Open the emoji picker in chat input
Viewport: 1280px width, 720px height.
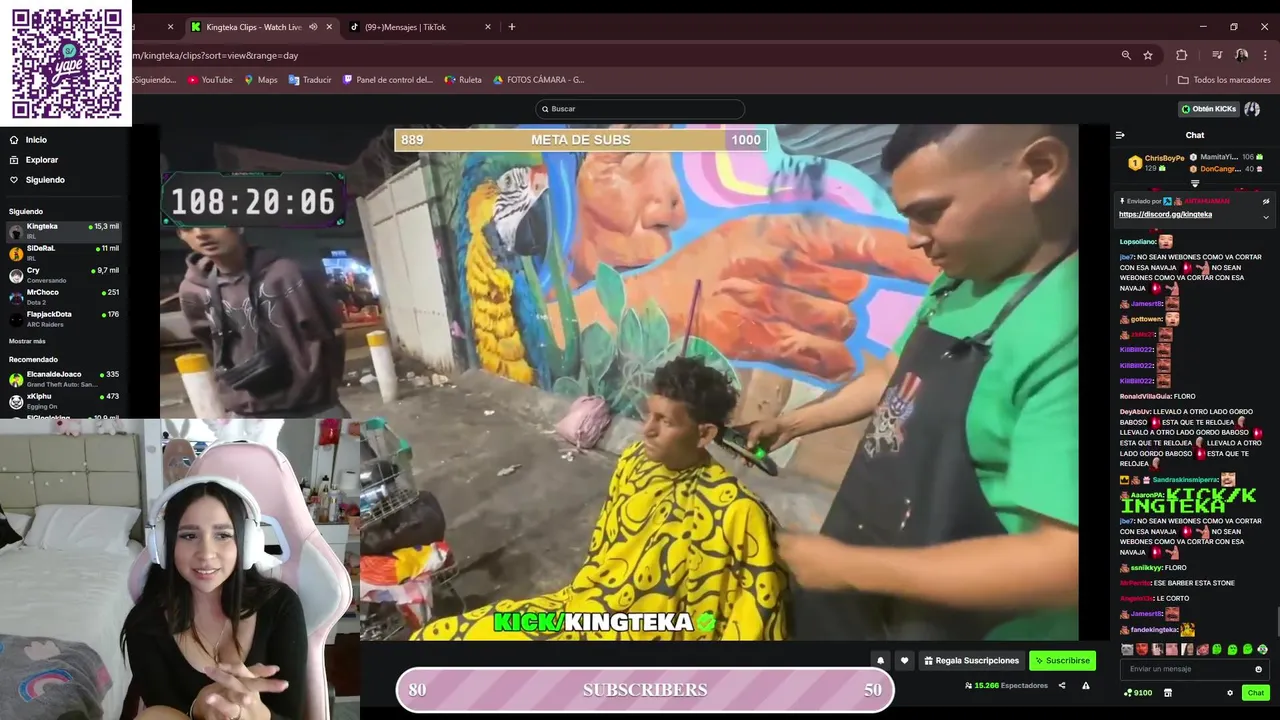(1258, 669)
